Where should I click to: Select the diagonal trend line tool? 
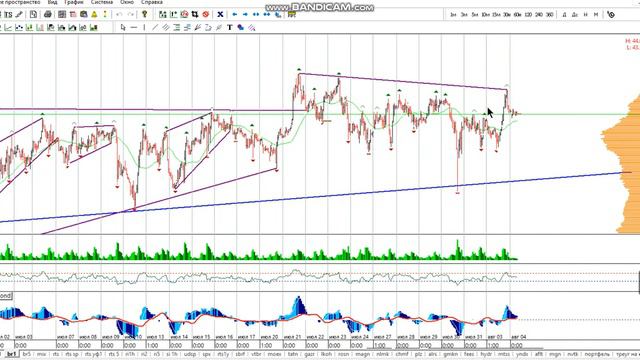click(155, 27)
